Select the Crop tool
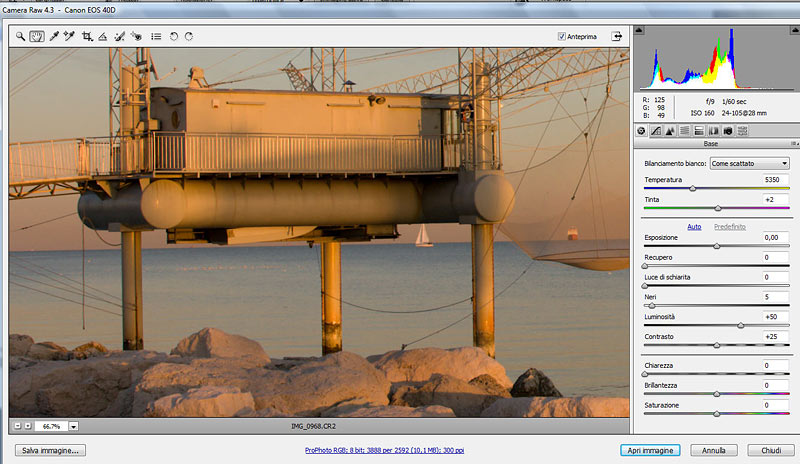This screenshot has width=800, height=464. pos(88,36)
